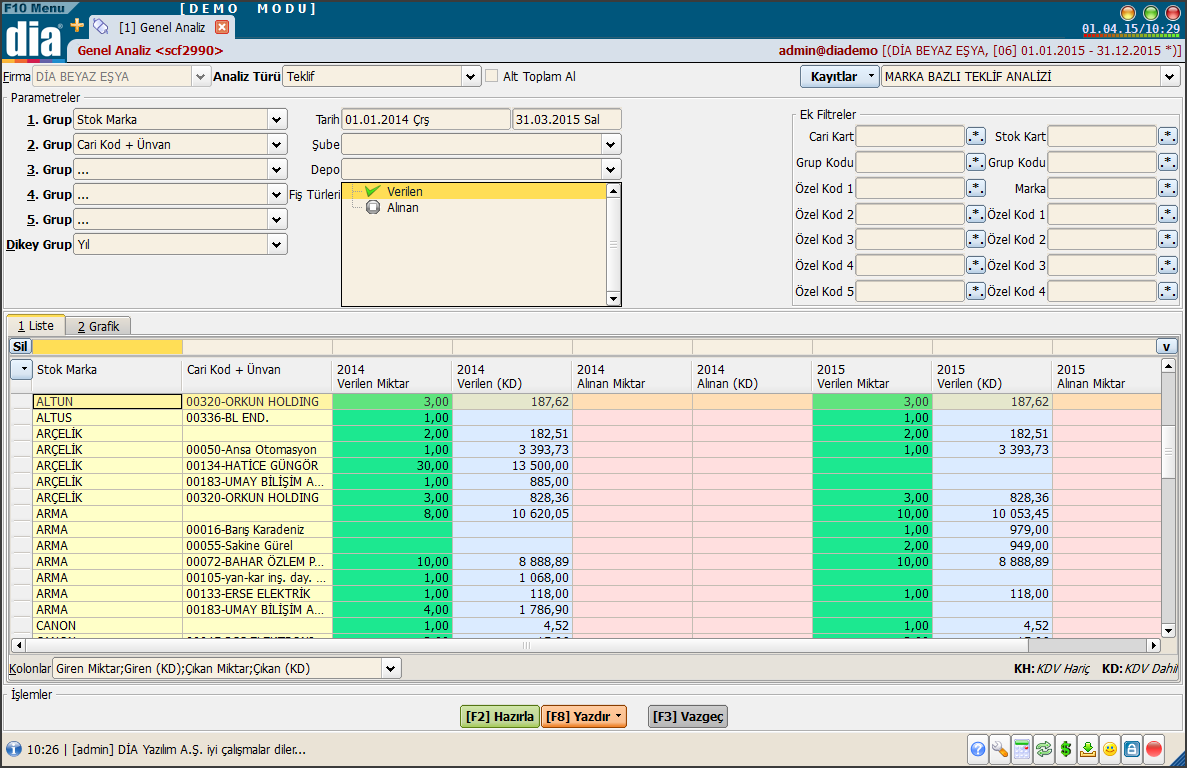Open the help question mark icon

click(978, 749)
